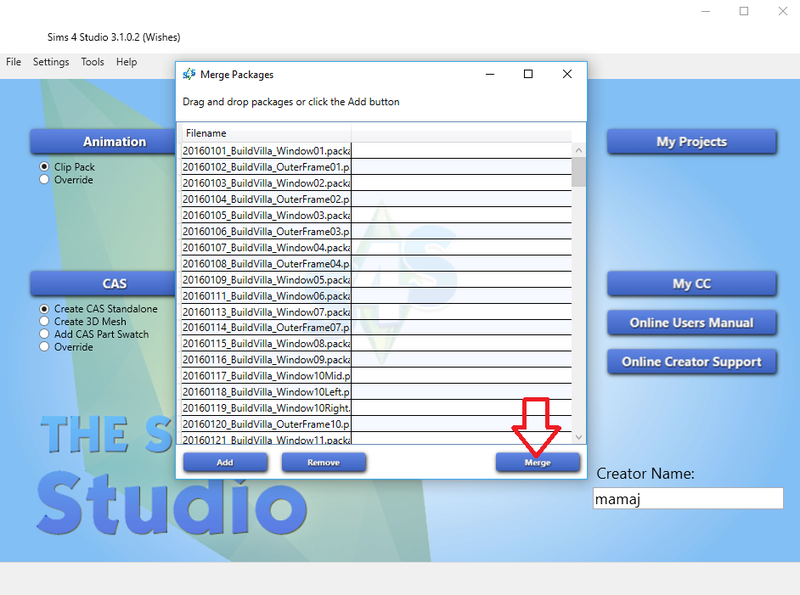Minimize the Merge Packages dialog

coord(490,74)
